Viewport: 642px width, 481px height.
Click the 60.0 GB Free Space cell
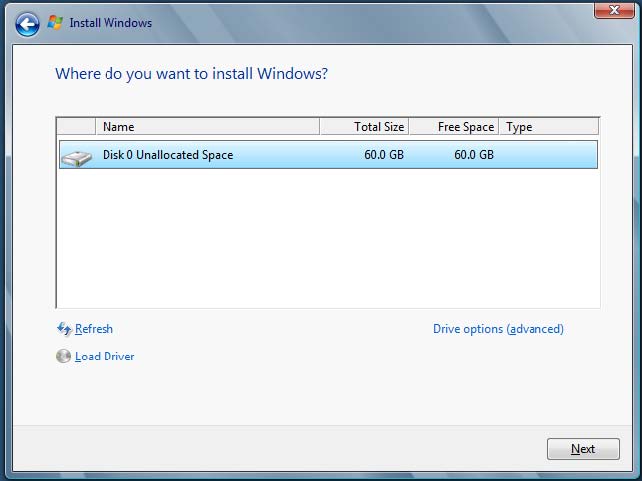(473, 155)
